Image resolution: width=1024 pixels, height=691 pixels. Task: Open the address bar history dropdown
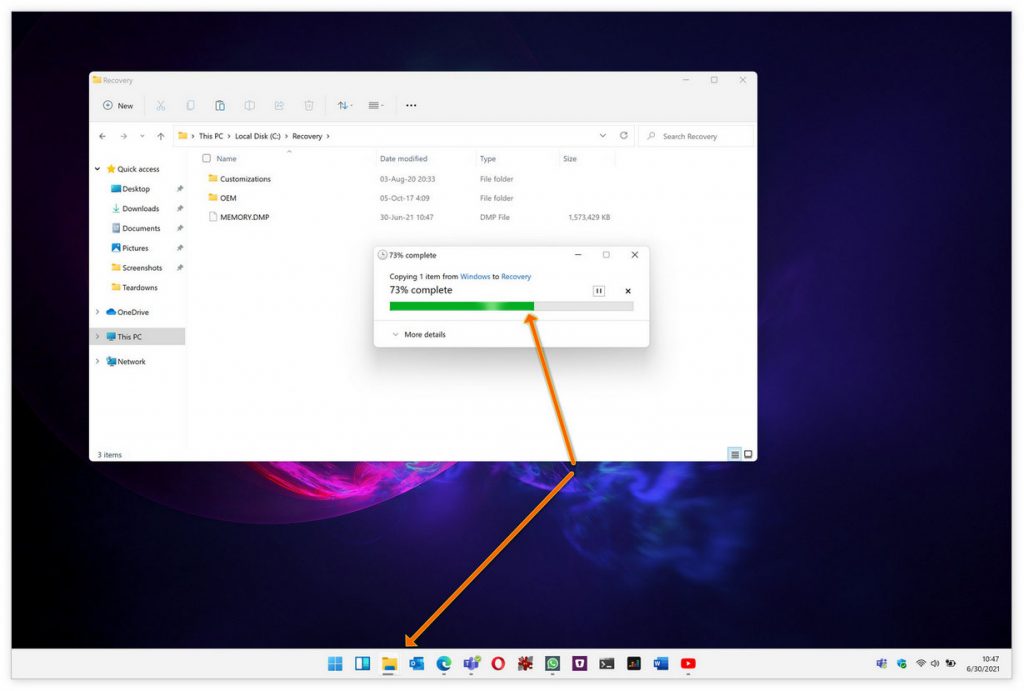(603, 135)
